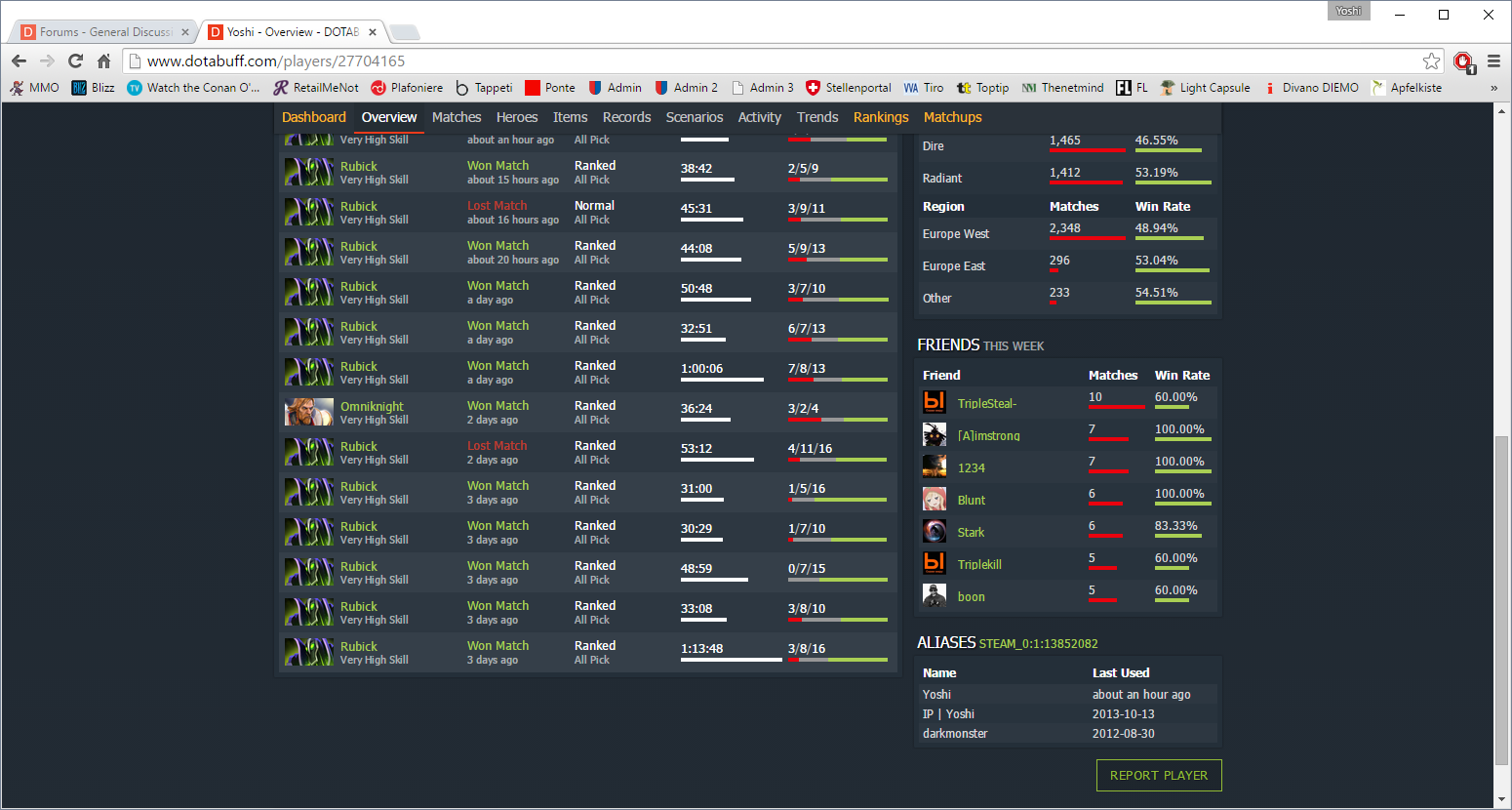1512x810 pixels.
Task: Open the browser home page icon
Action: pyautogui.click(x=103, y=61)
